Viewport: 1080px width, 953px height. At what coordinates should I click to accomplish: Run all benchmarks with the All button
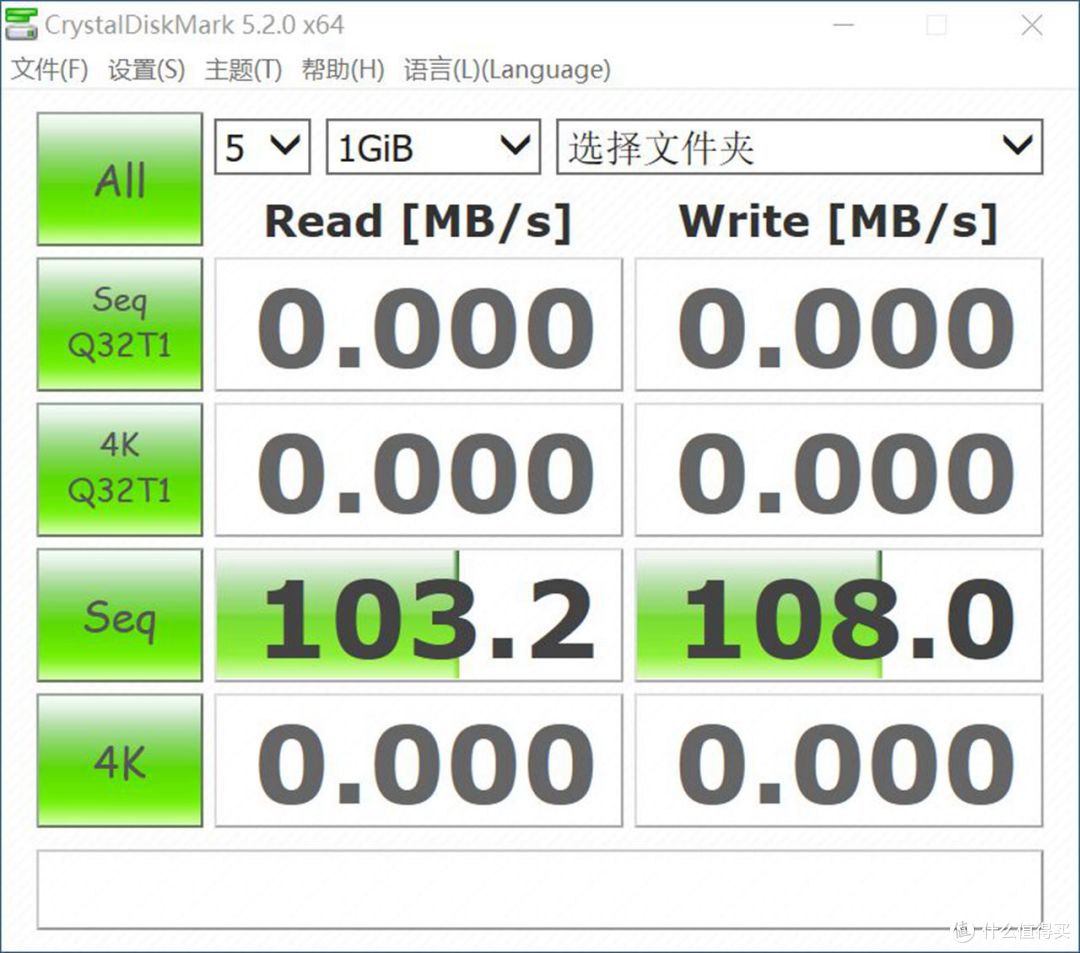(x=120, y=179)
